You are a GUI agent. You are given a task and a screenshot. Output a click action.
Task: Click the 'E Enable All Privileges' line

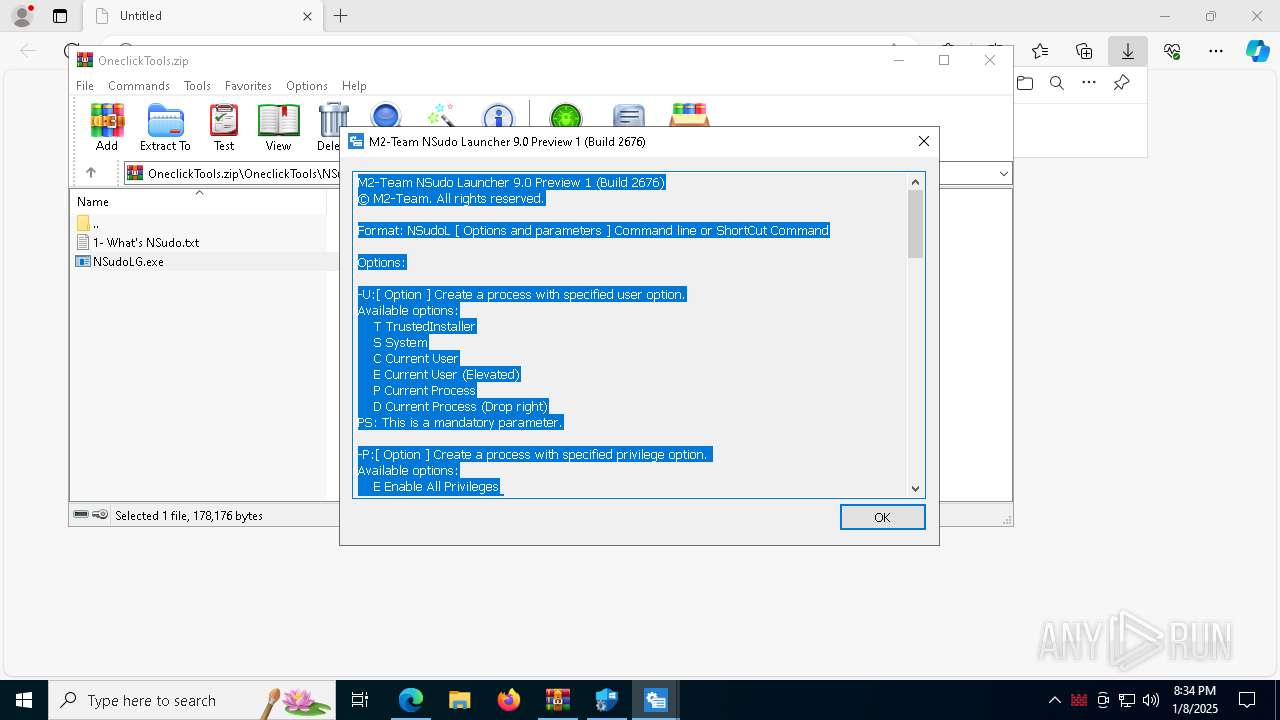pyautogui.click(x=436, y=487)
